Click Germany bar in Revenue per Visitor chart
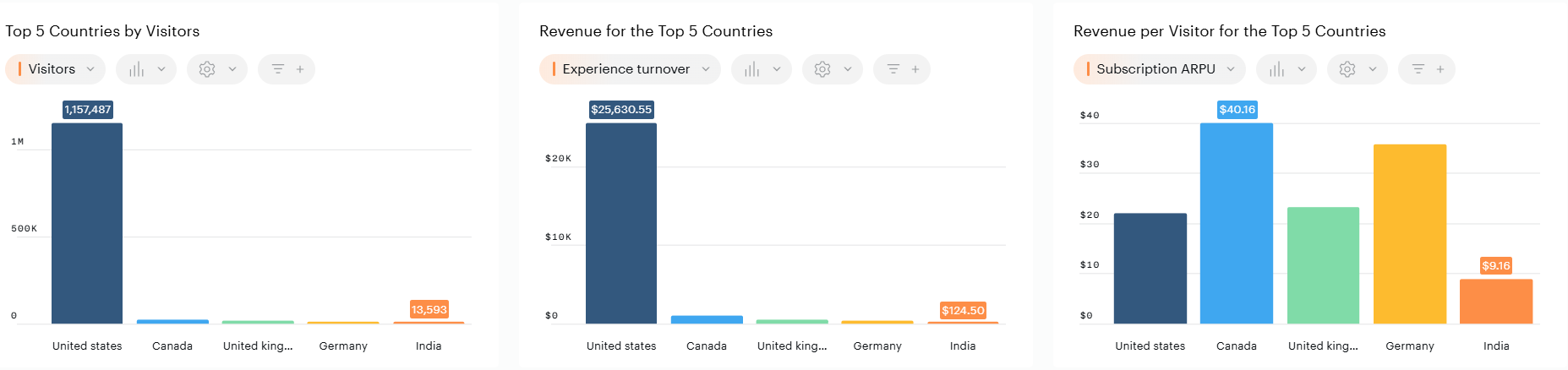The width and height of the screenshot is (1568, 370). (1409, 234)
